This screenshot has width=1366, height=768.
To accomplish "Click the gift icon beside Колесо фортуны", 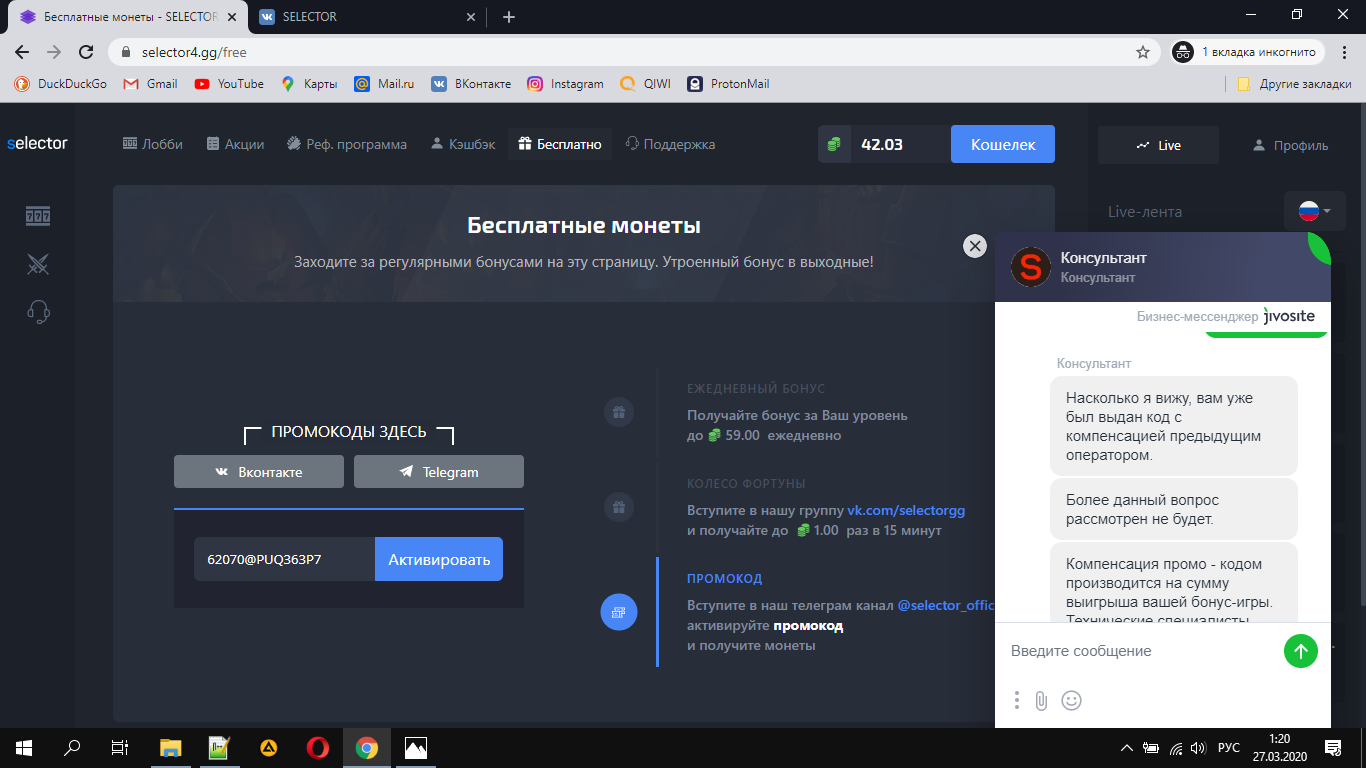I will tap(619, 507).
